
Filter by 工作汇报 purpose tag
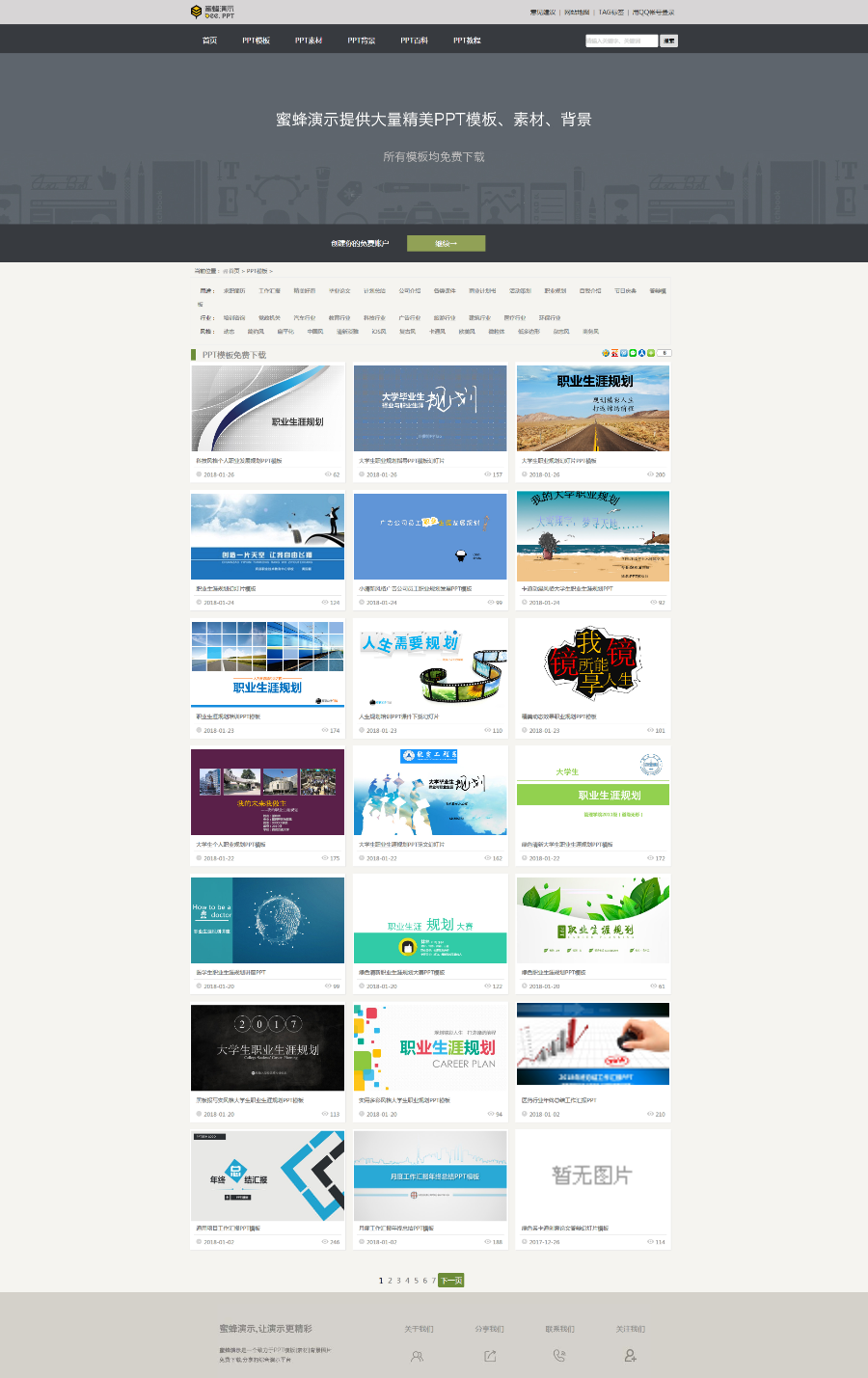click(x=269, y=290)
